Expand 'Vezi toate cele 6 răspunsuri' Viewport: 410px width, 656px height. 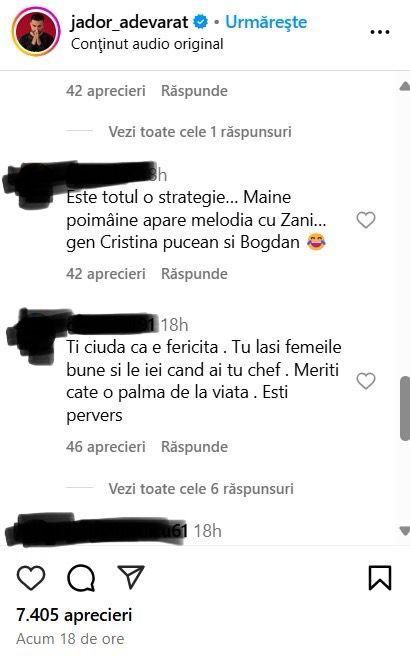201,489
